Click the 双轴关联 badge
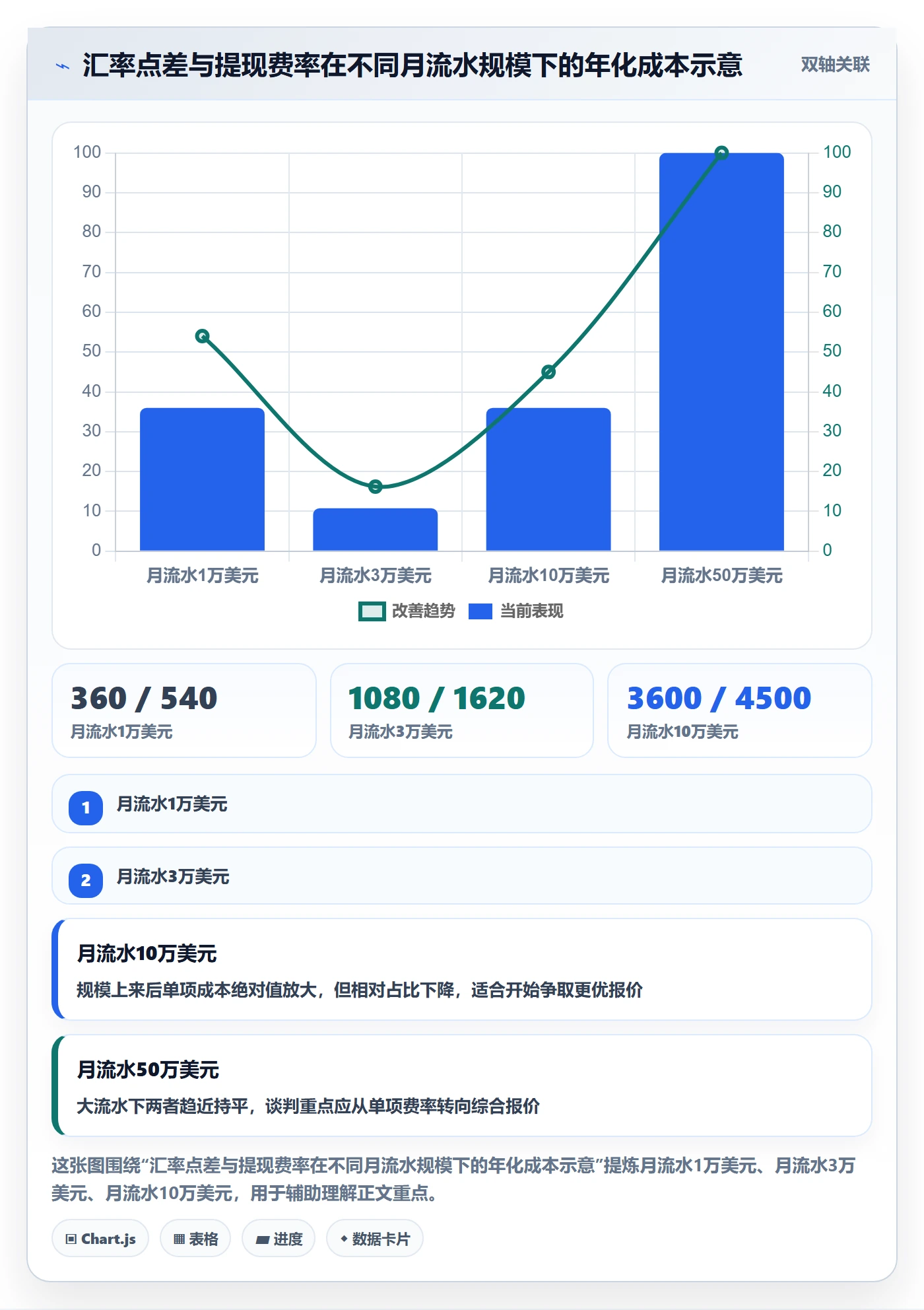Viewport: 924px width, 1310px height. [835, 65]
